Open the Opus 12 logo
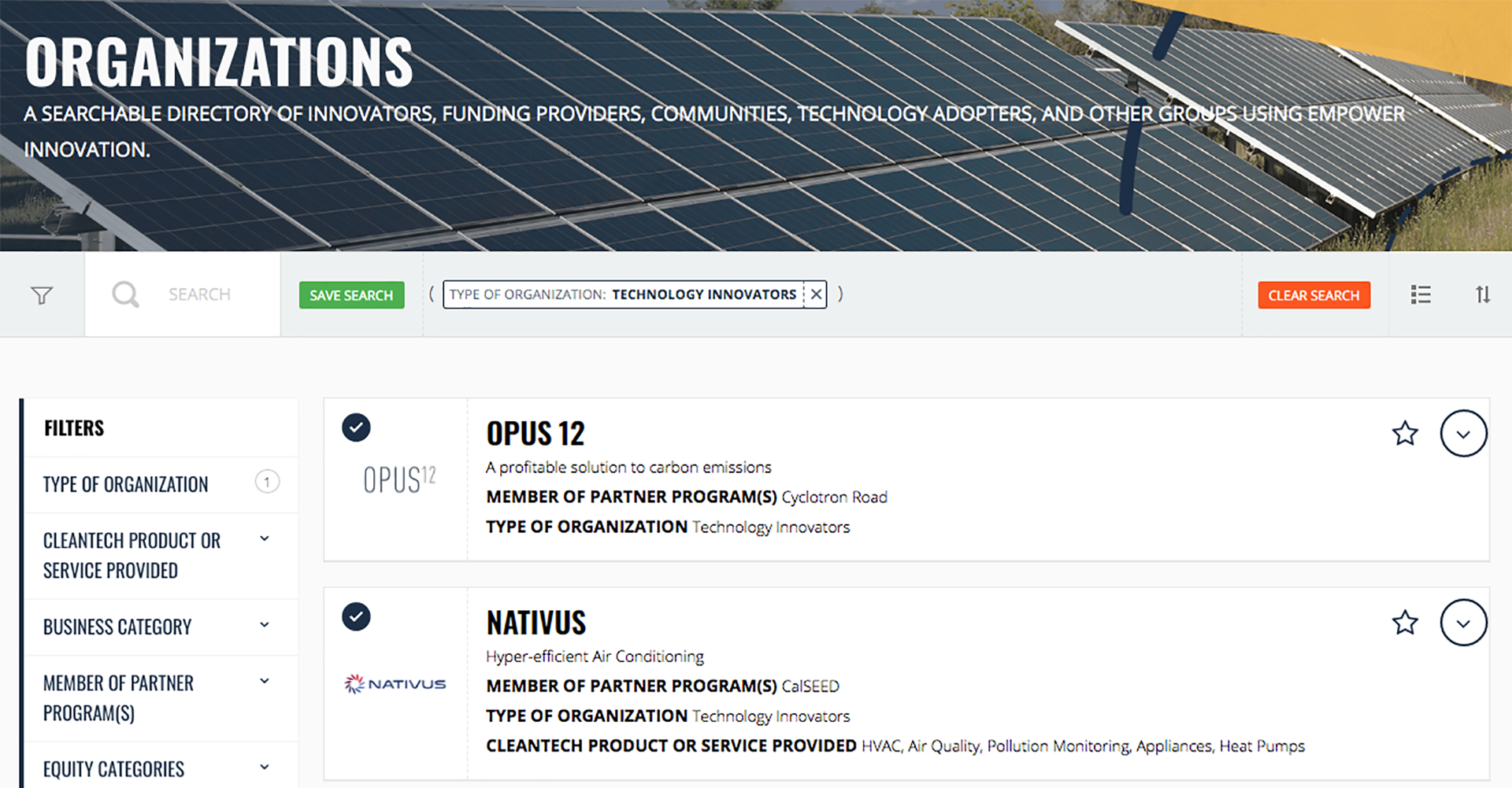The height and width of the screenshot is (788, 1512). 399,479
